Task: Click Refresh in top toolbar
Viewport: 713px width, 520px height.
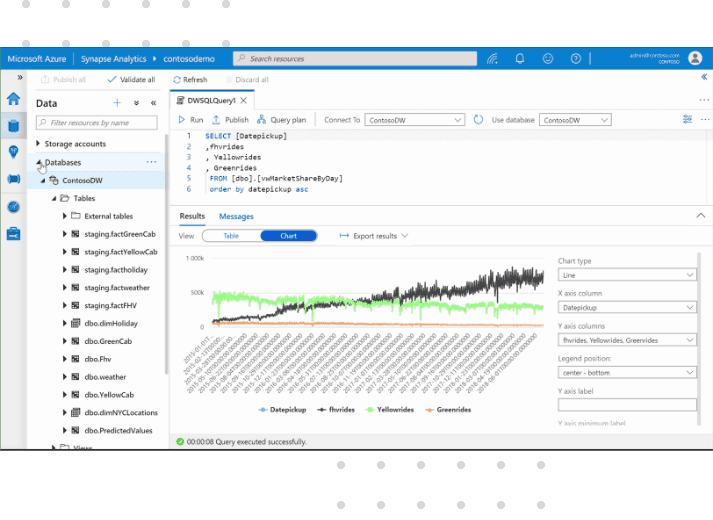Action: (190, 80)
